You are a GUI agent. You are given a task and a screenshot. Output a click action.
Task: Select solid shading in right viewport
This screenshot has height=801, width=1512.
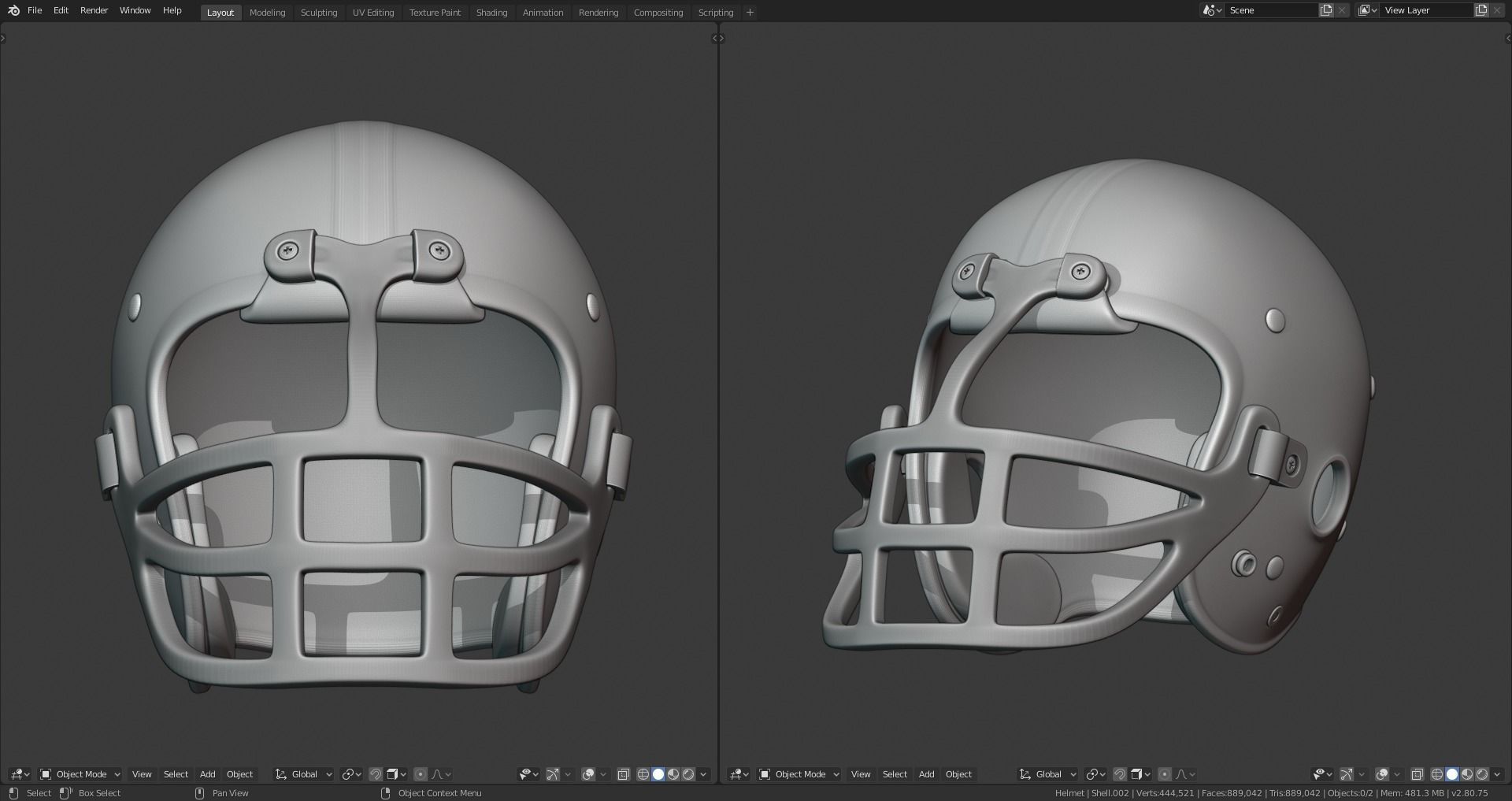coord(1452,774)
